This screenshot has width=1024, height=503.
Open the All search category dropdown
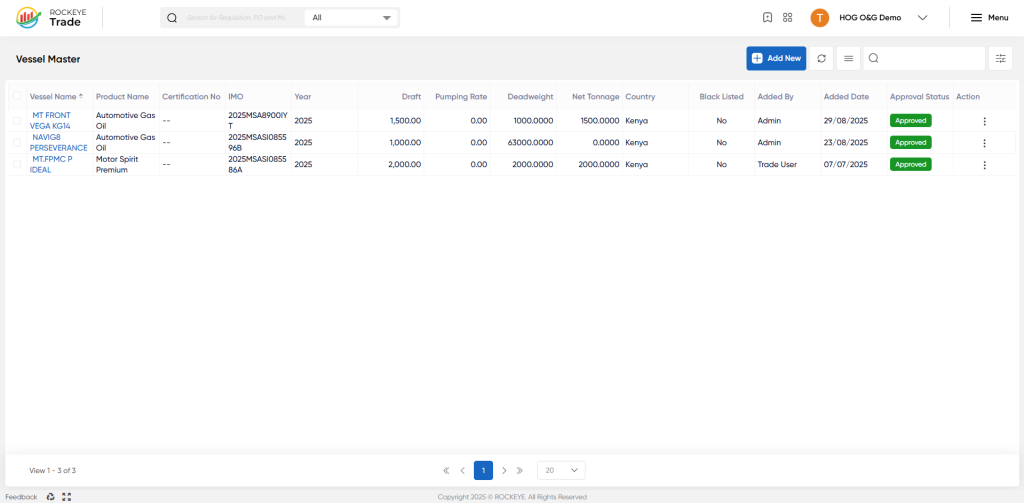pos(351,18)
